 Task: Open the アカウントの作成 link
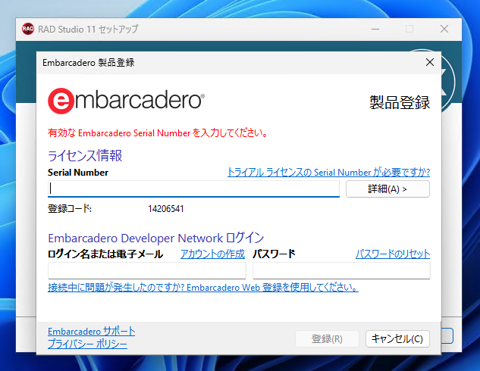tap(213, 254)
